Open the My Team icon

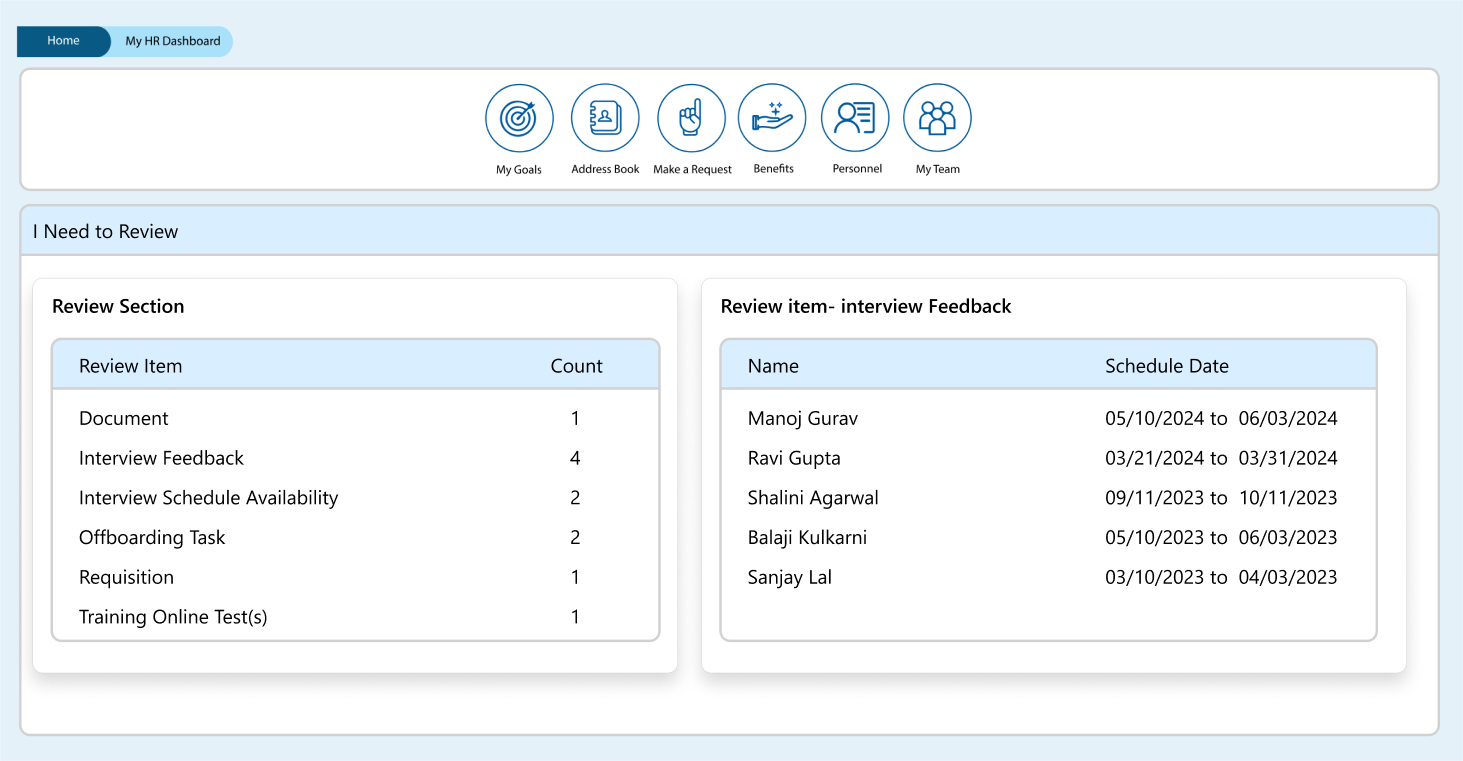937,118
